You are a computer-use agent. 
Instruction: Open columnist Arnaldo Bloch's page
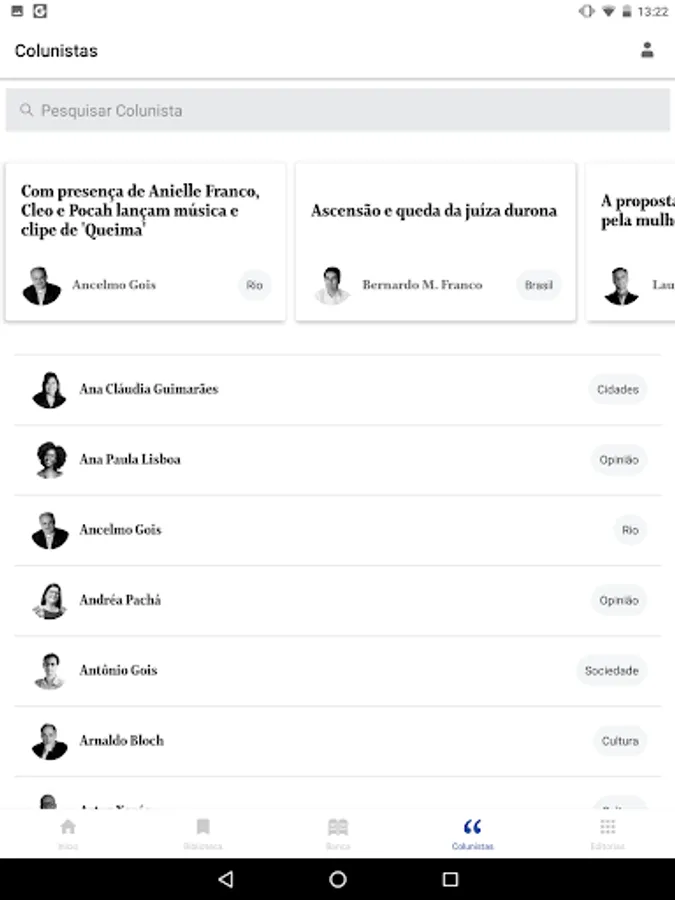(122, 741)
